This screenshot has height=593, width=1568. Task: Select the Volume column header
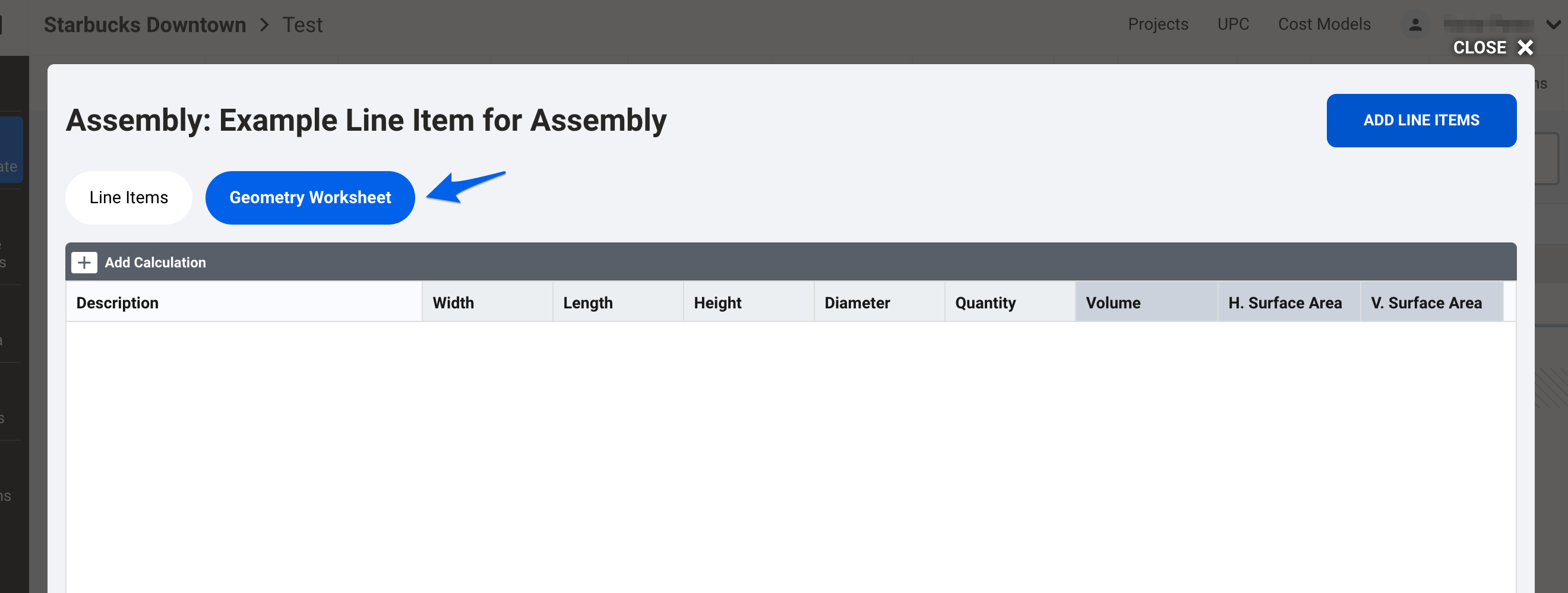click(x=1112, y=302)
